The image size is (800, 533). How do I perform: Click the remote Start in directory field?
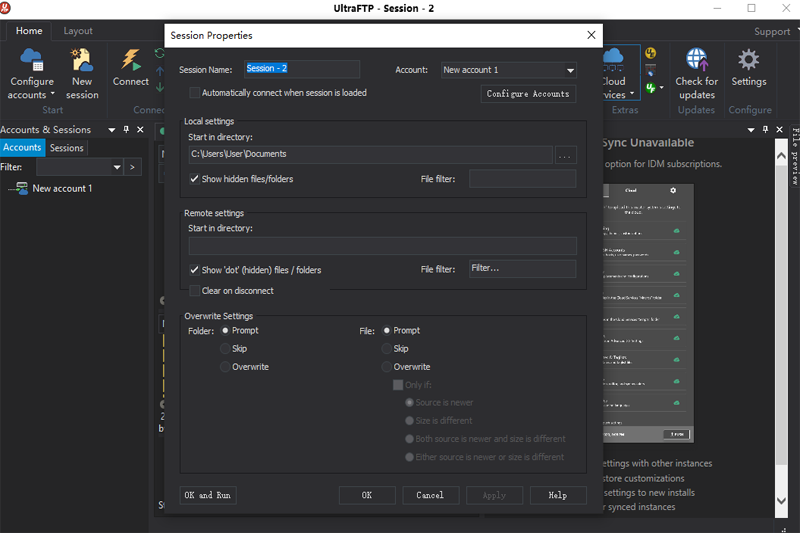382,246
